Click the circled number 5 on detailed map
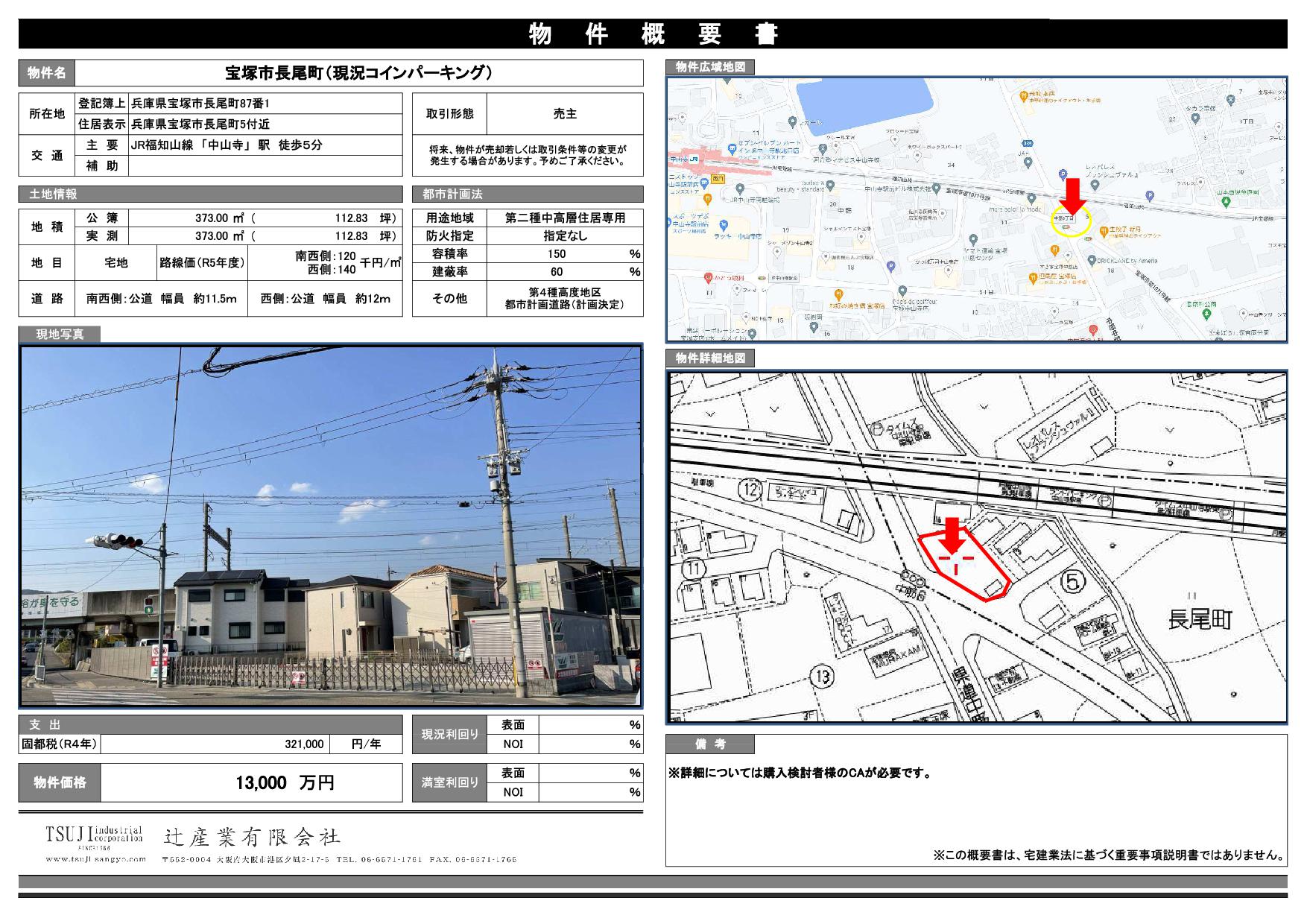 click(1072, 581)
